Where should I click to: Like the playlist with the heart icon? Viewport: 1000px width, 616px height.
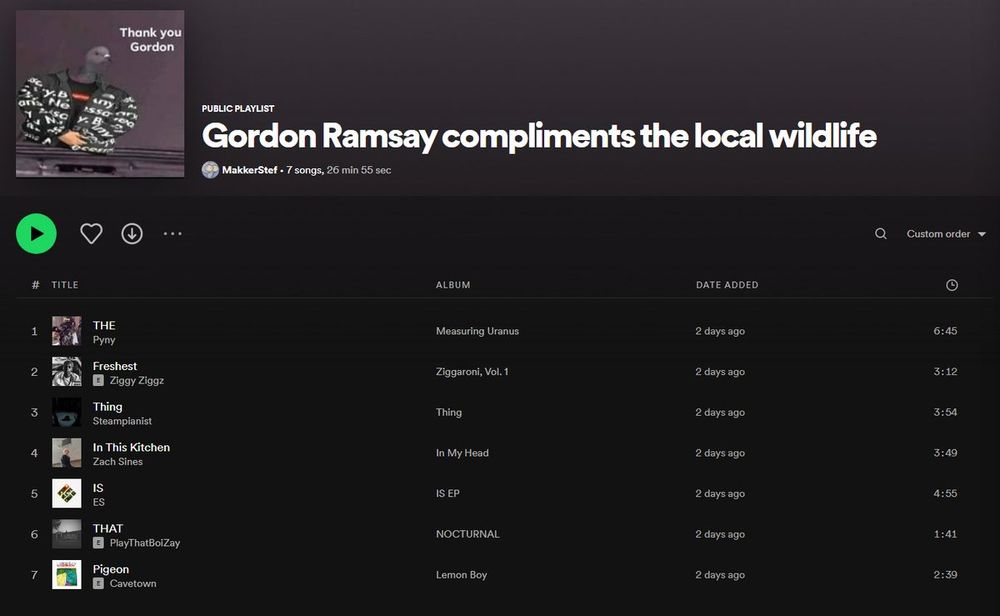pyautogui.click(x=91, y=233)
